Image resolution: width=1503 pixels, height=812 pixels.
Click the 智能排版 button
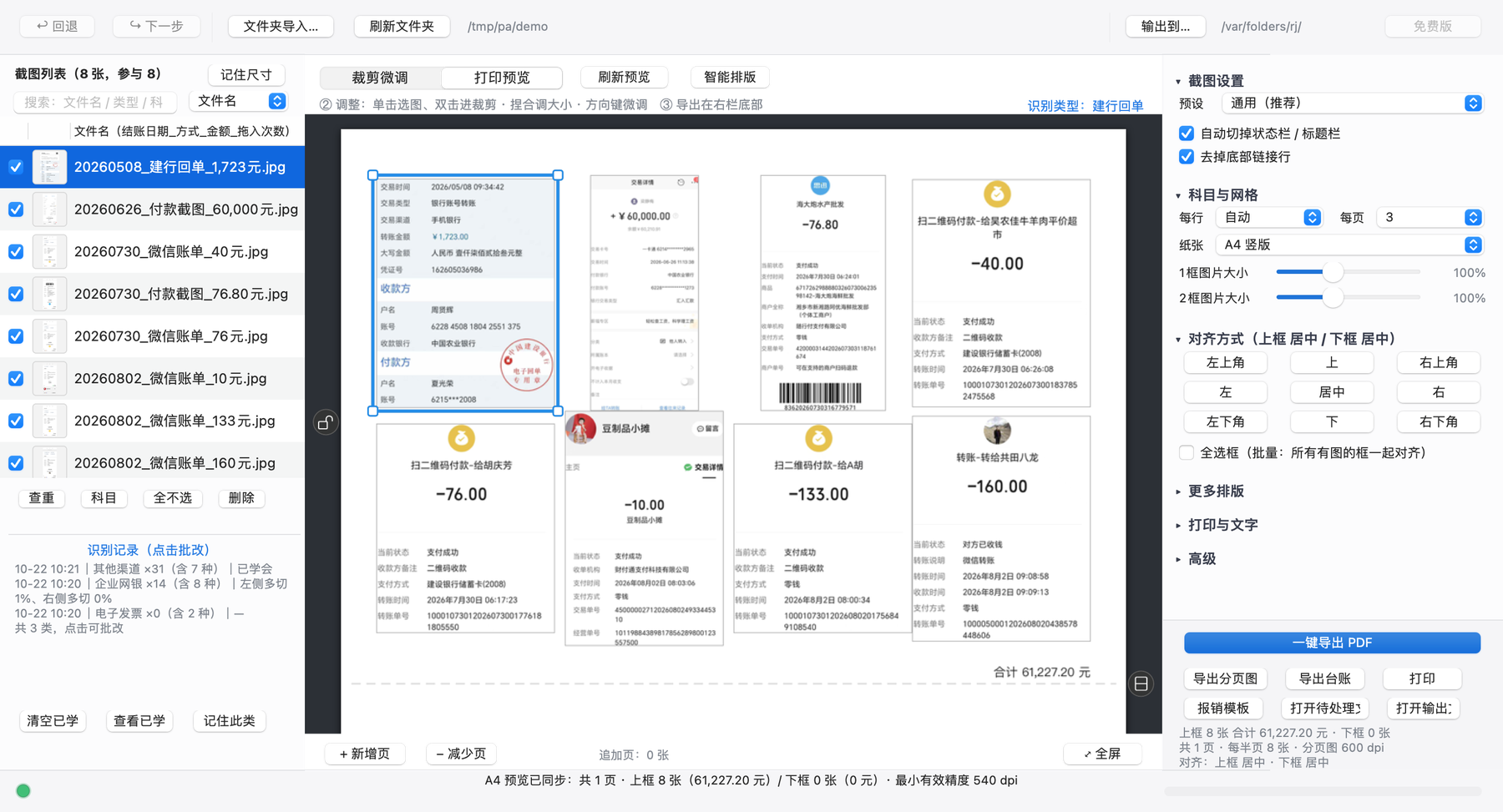tap(730, 77)
